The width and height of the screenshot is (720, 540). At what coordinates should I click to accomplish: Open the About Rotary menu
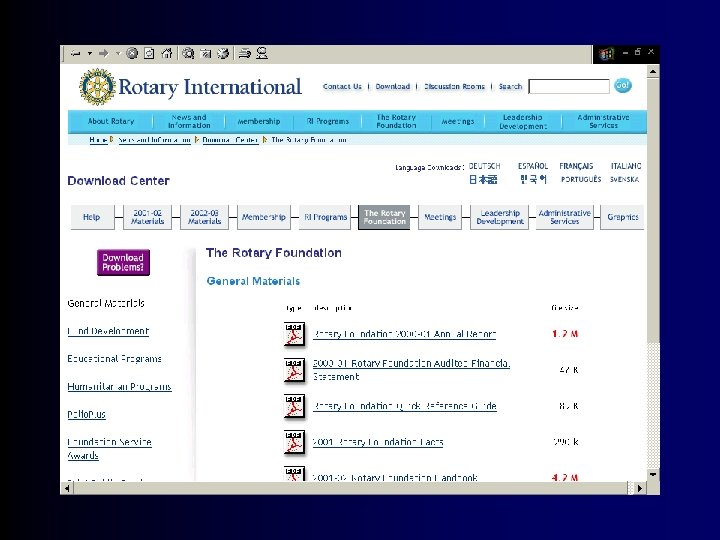[x=111, y=121]
